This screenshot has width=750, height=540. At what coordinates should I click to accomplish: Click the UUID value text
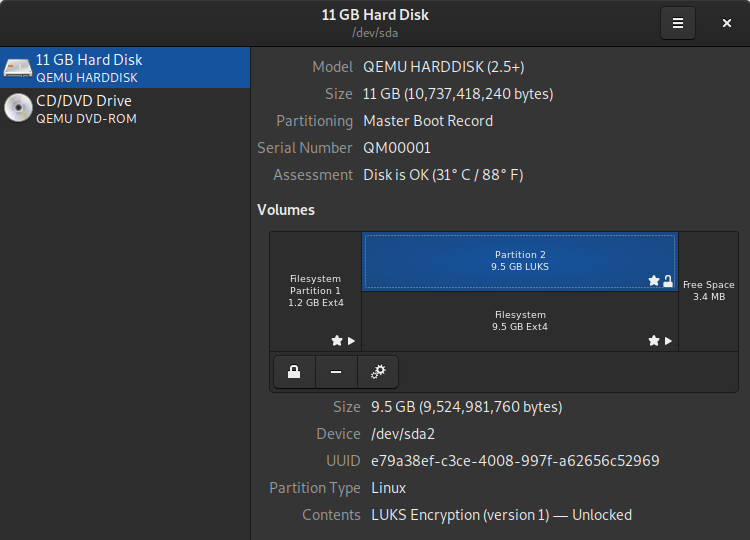point(515,461)
